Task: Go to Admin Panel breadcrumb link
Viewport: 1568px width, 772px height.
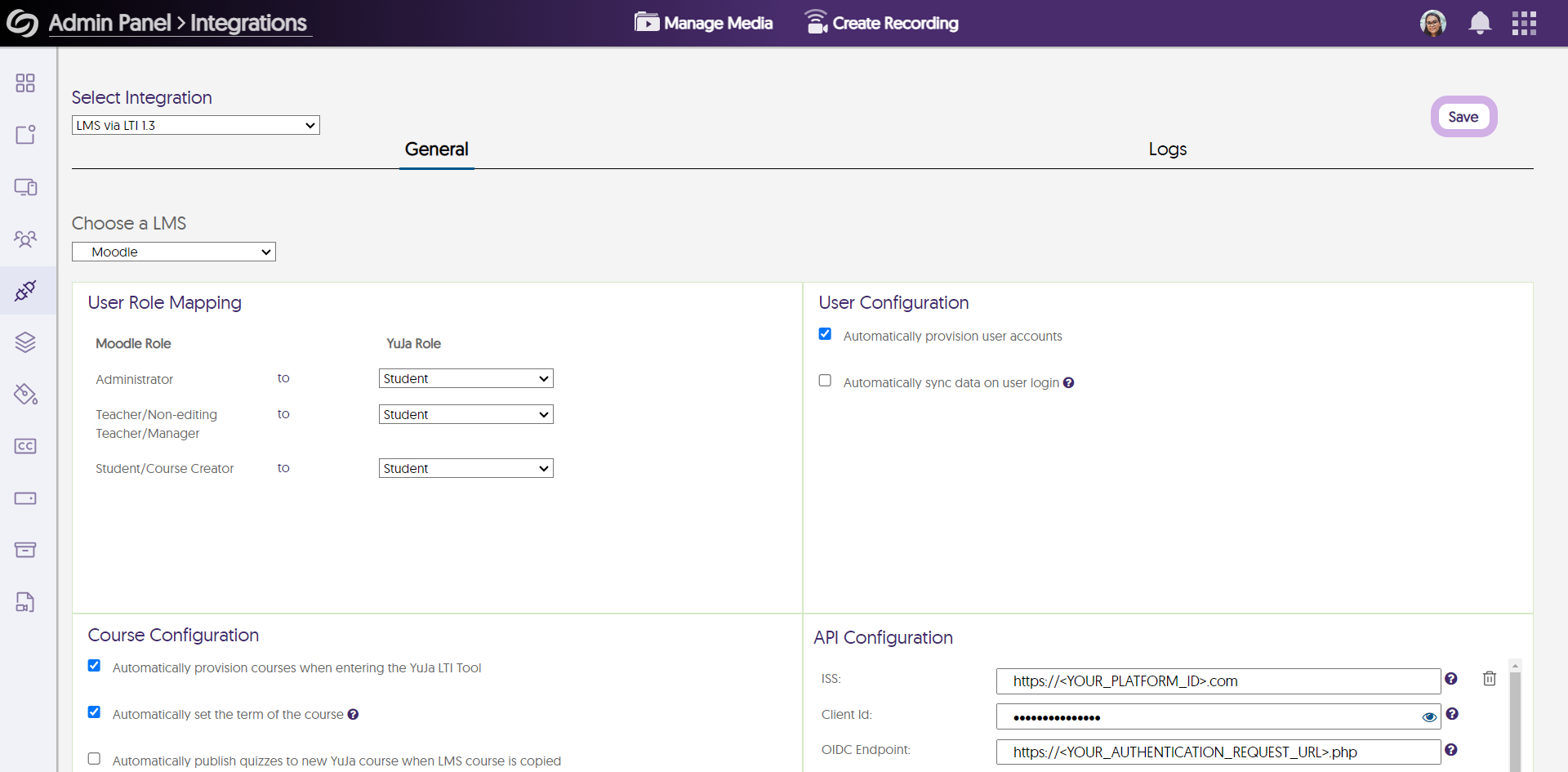Action: 110,23
